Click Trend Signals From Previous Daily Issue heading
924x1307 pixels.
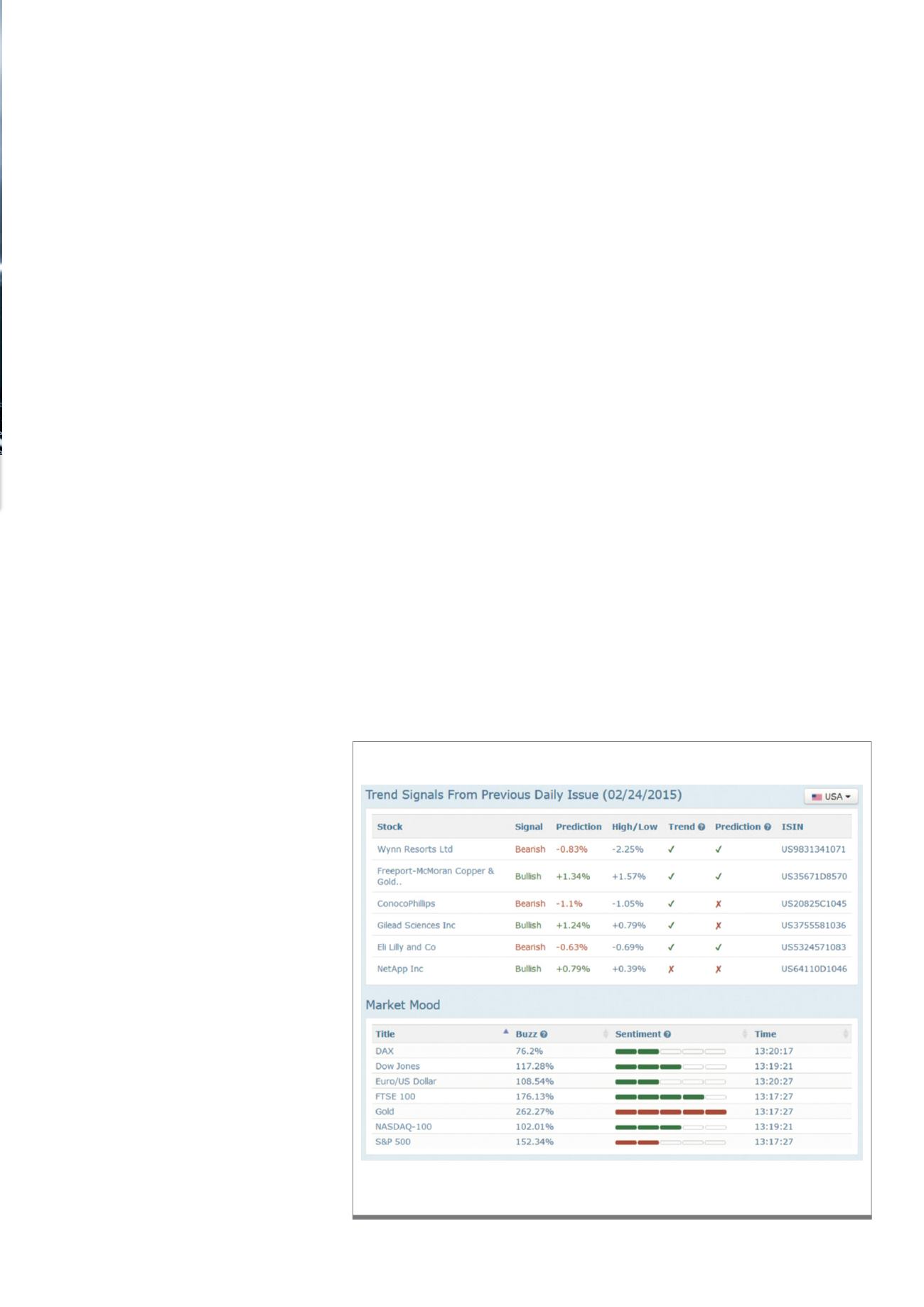click(524, 795)
